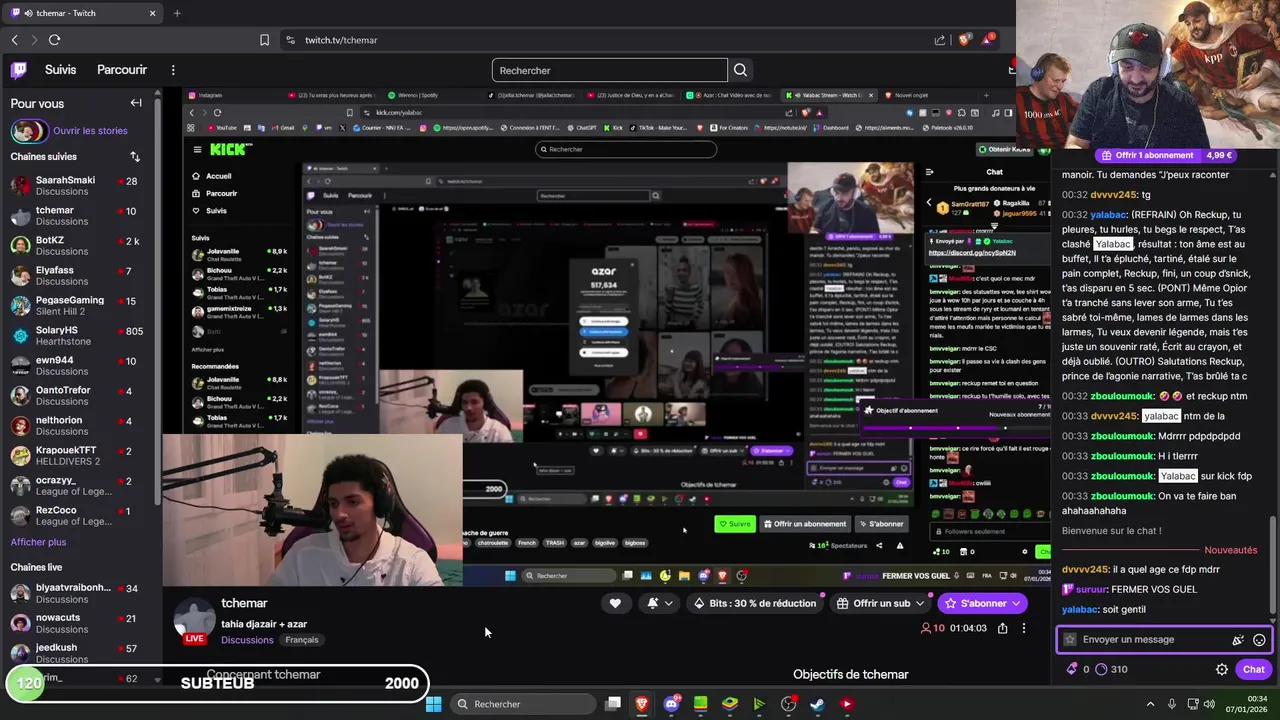
Task: Click microphone icon in system tray
Action: [x=1171, y=704]
